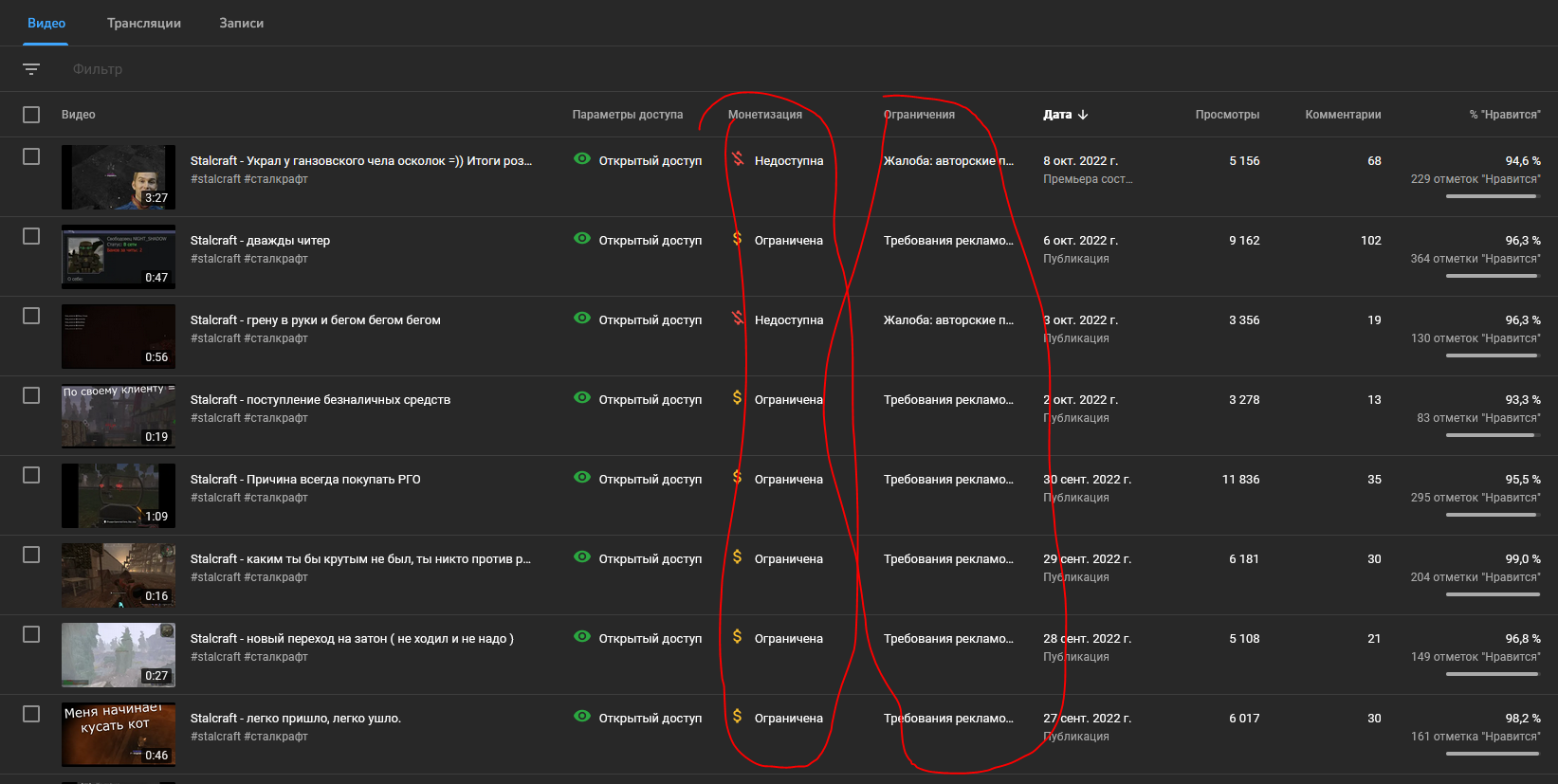Image resolution: width=1558 pixels, height=784 pixels.
Task: Open 'Открытый доступ' for 'Причина всегда покупать'
Action: pos(651,480)
